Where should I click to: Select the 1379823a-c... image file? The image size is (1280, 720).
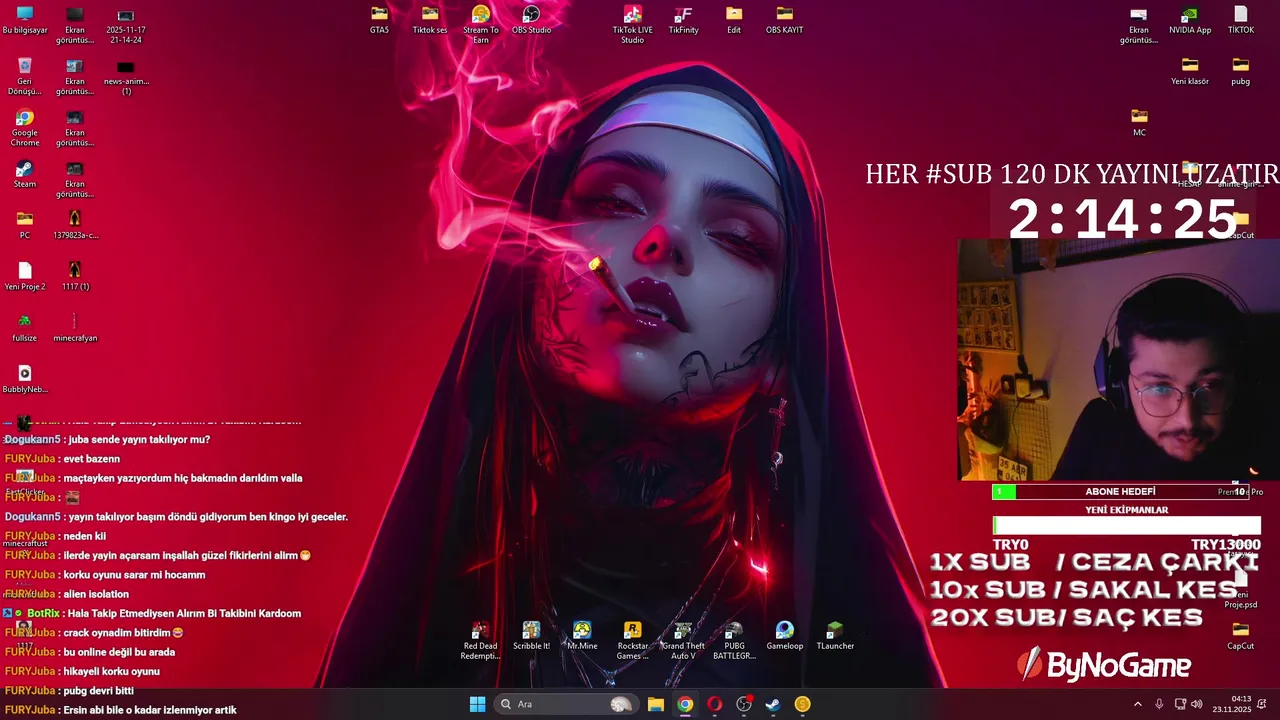[x=75, y=225]
